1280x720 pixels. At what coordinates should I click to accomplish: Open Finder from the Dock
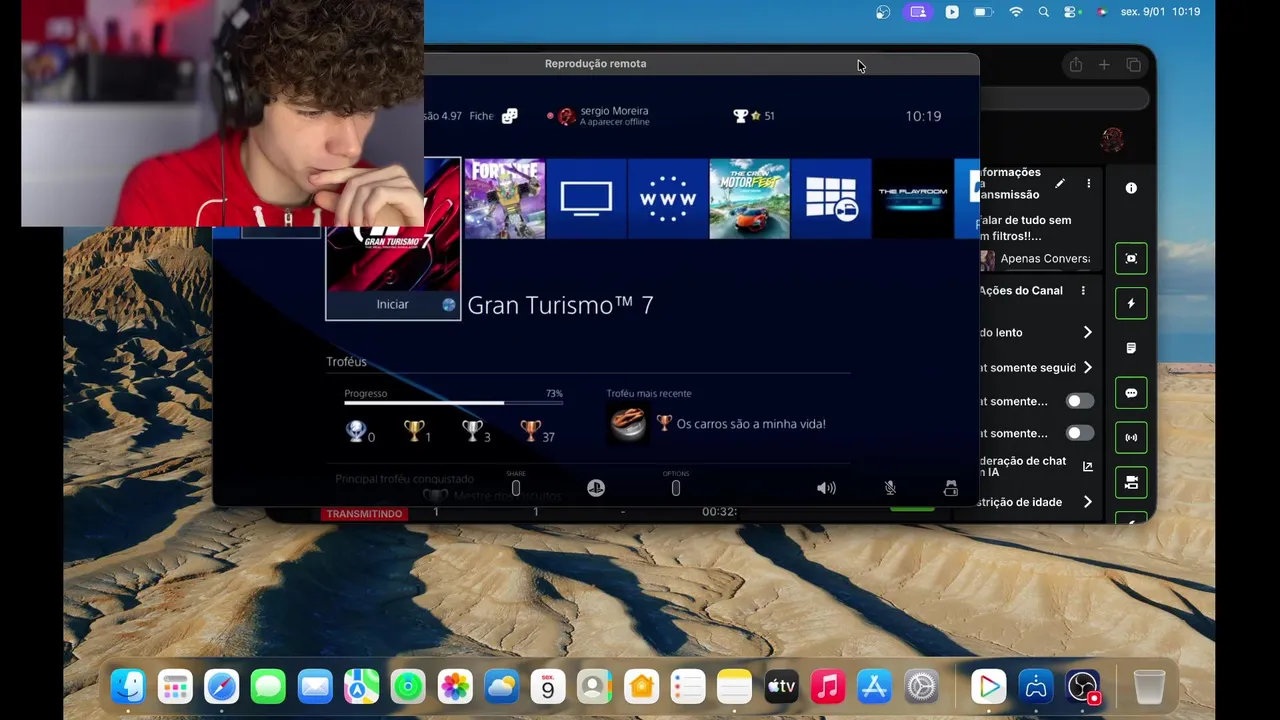[x=128, y=687]
